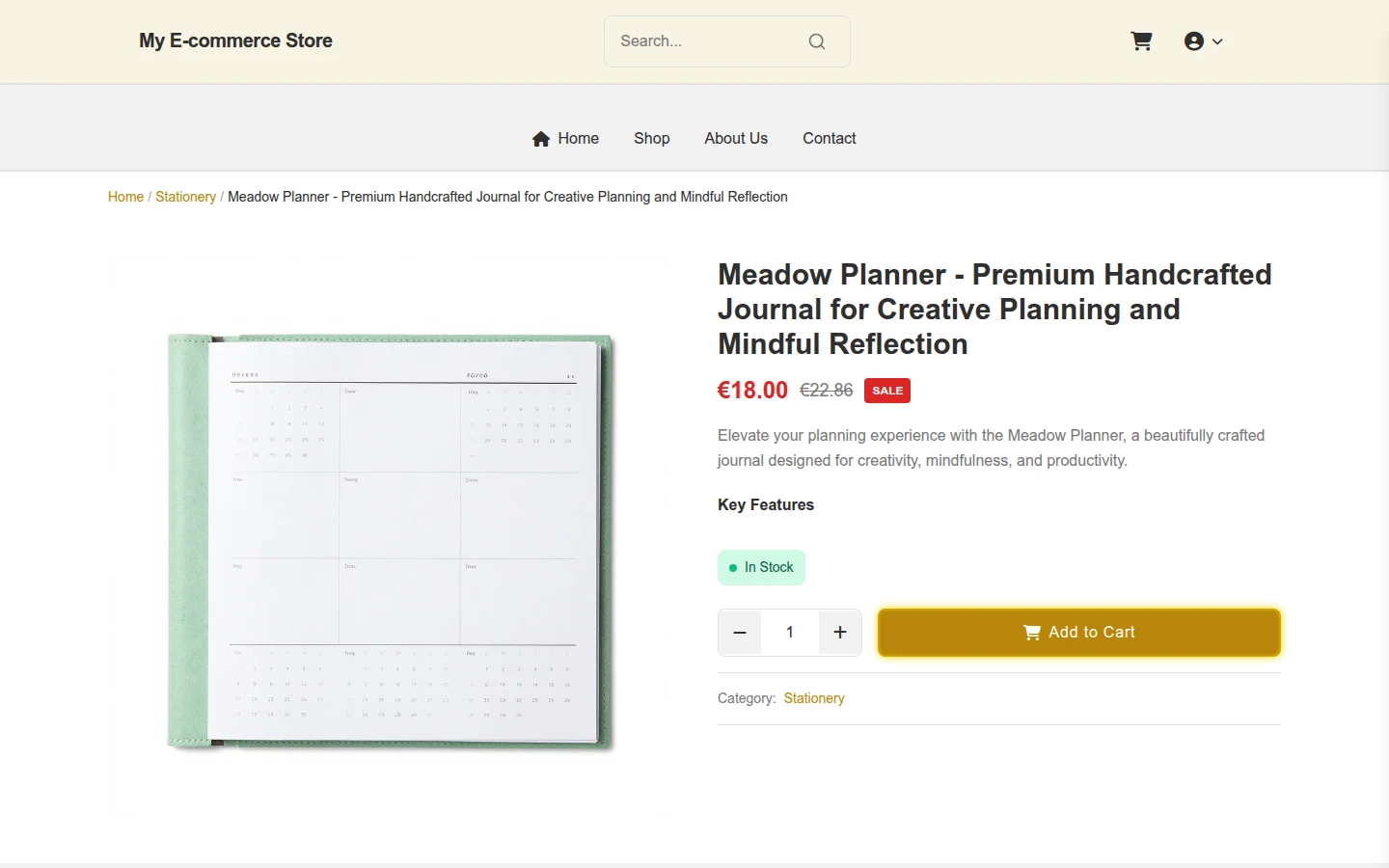Viewport: 1389px width, 868px height.
Task: Open the Contact page
Action: tap(830, 138)
